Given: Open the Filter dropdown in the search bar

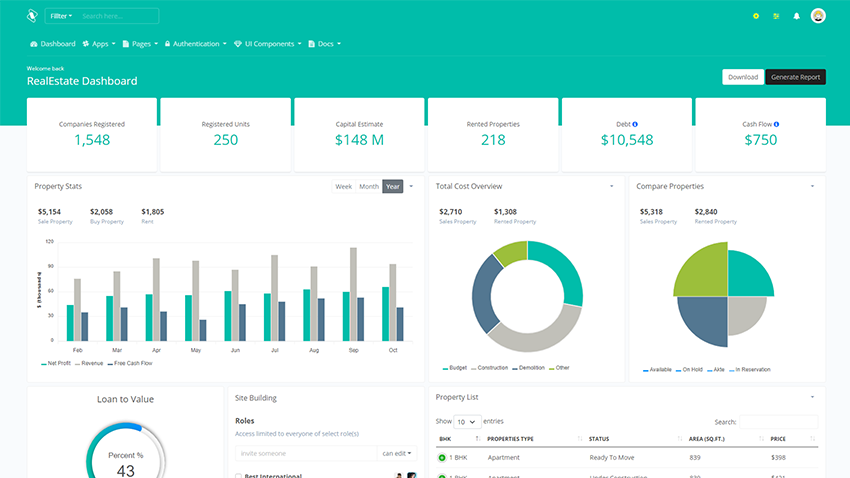Looking at the screenshot, I should click(x=61, y=16).
